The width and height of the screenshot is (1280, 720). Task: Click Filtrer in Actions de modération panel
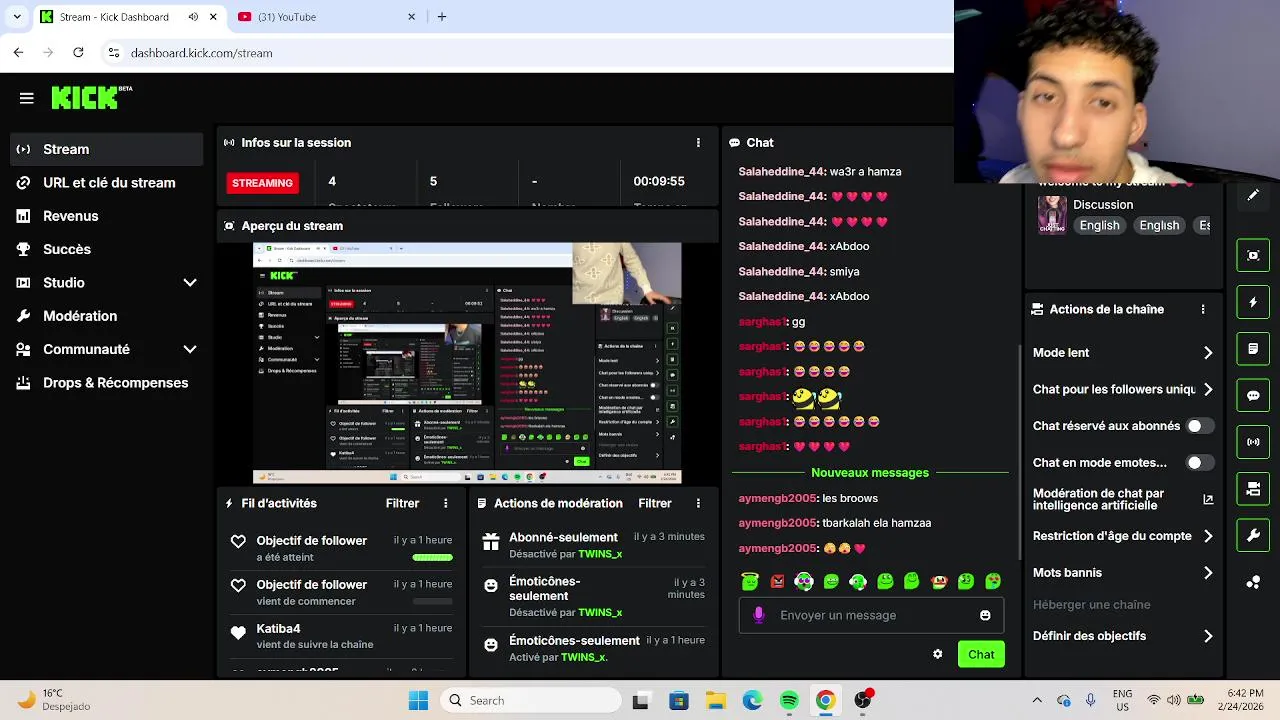[x=655, y=503]
